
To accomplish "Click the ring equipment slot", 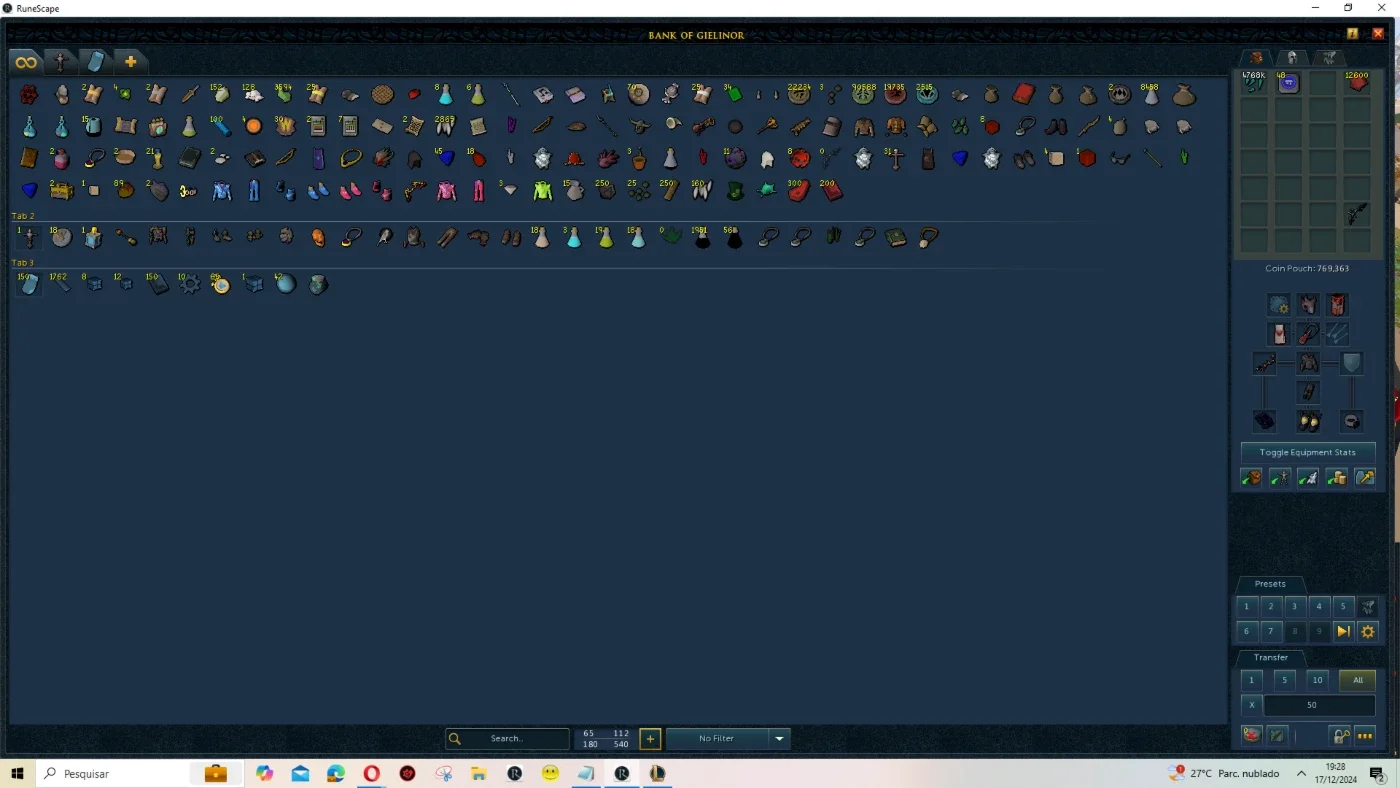I will click(x=1351, y=421).
